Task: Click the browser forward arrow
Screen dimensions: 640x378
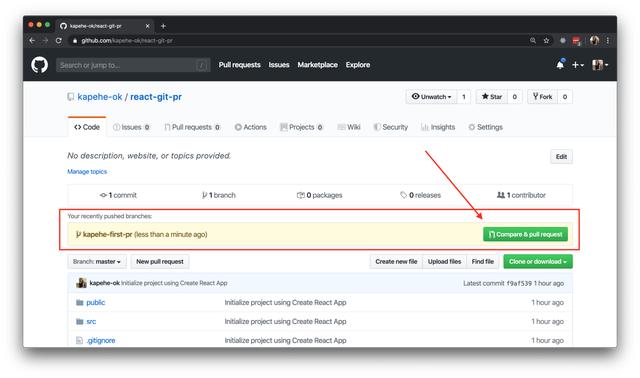Action: pos(45,40)
